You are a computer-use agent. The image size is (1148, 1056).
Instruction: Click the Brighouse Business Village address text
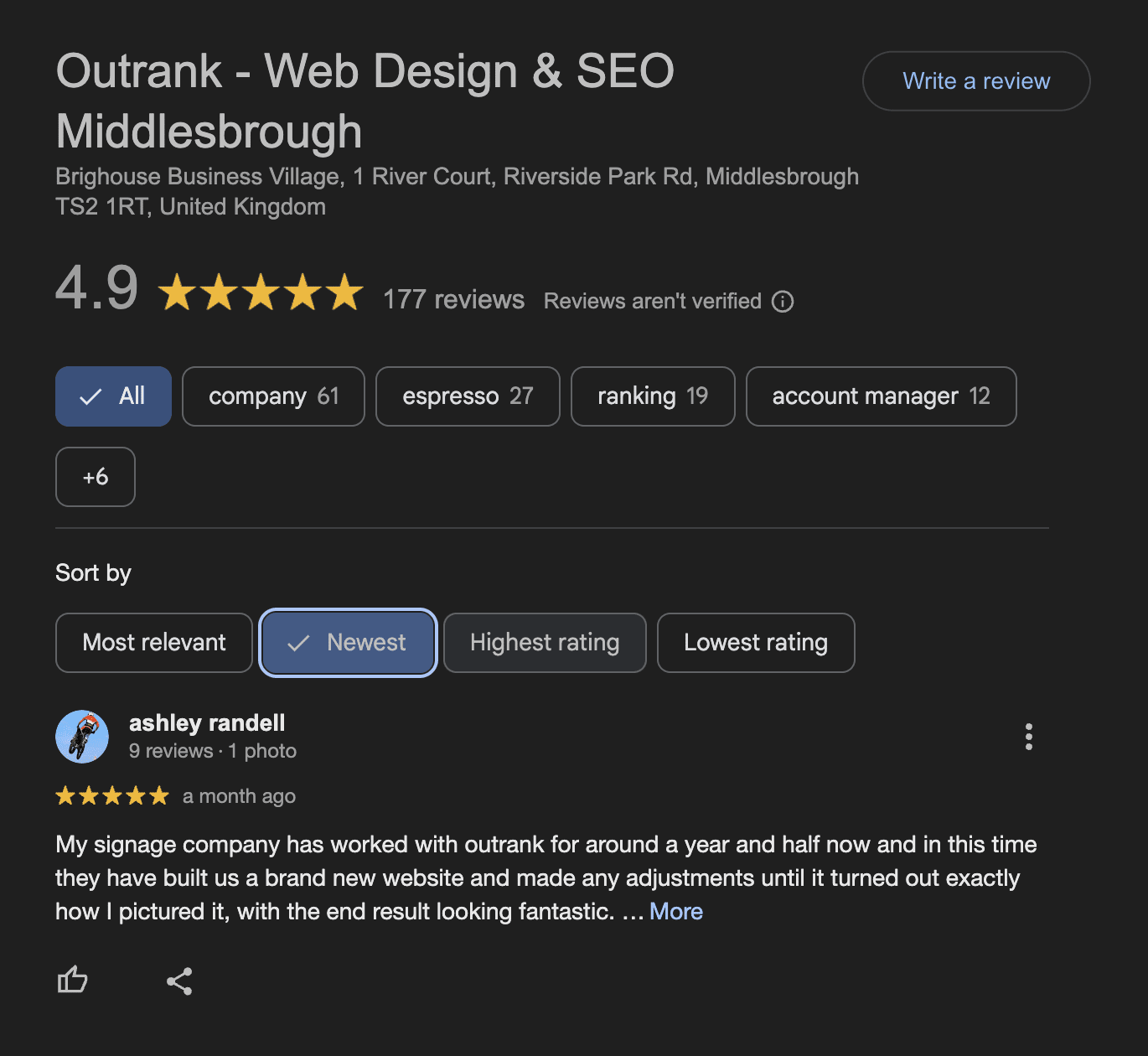(x=457, y=191)
